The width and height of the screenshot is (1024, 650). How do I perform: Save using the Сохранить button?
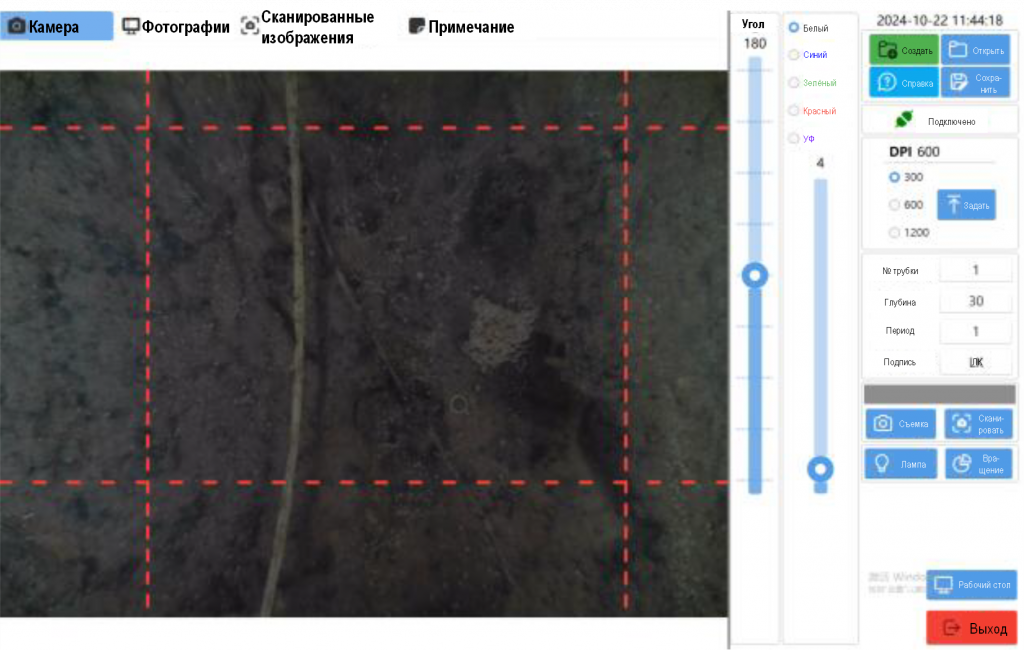click(x=976, y=82)
